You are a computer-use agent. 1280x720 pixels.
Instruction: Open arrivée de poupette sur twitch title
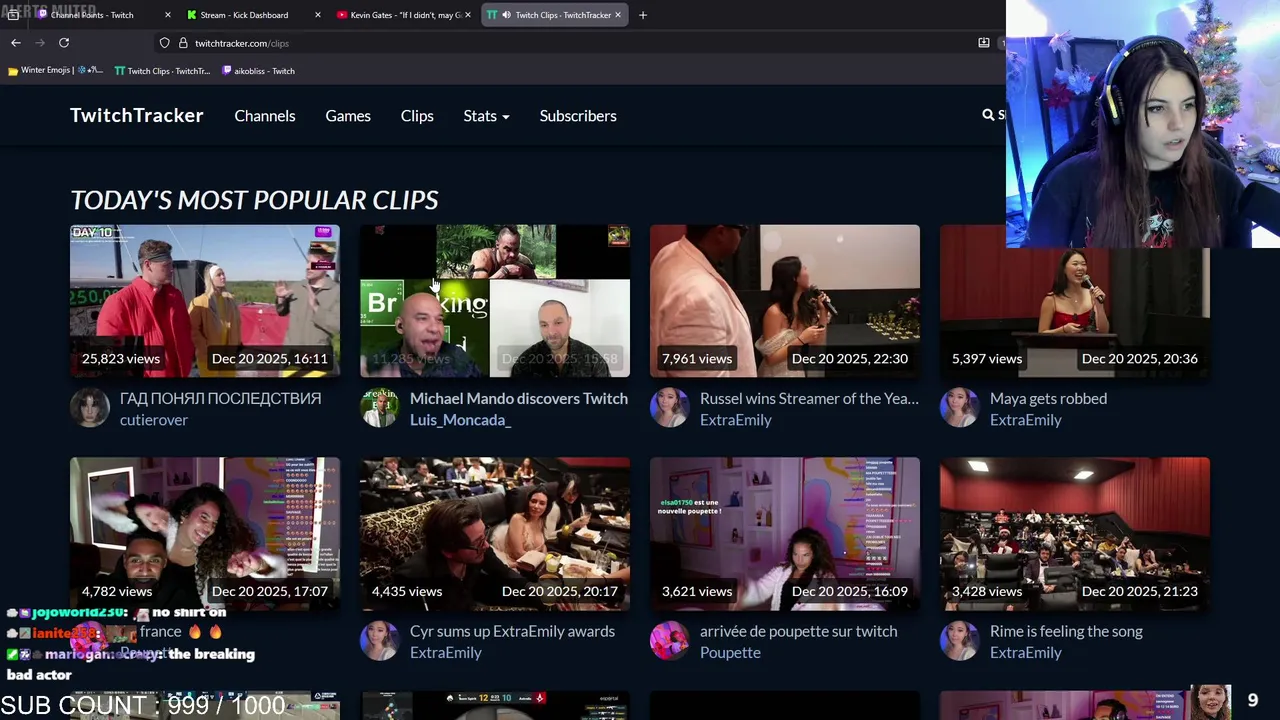pos(798,631)
